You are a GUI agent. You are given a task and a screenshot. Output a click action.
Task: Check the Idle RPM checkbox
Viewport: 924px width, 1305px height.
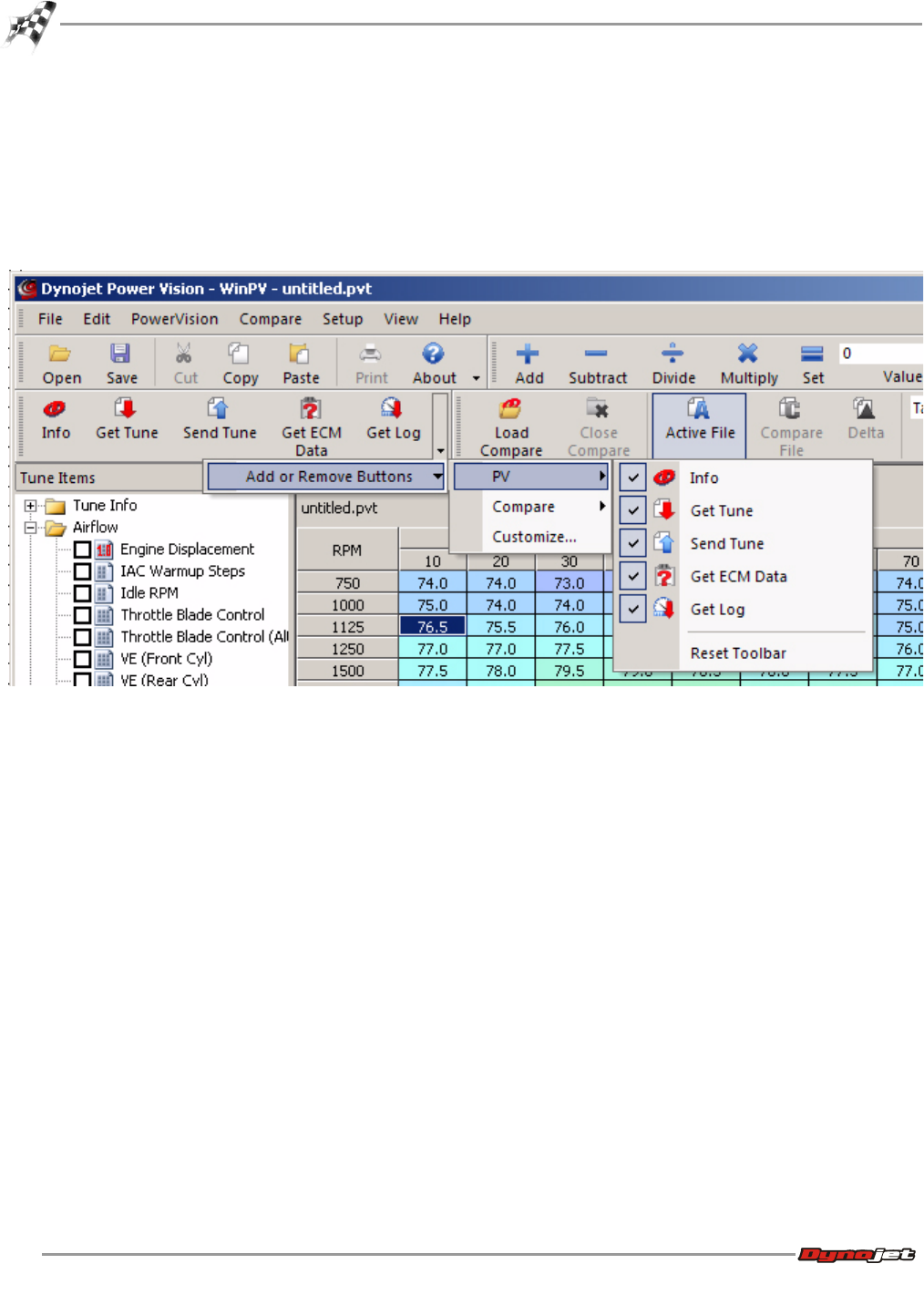pyautogui.click(x=82, y=593)
